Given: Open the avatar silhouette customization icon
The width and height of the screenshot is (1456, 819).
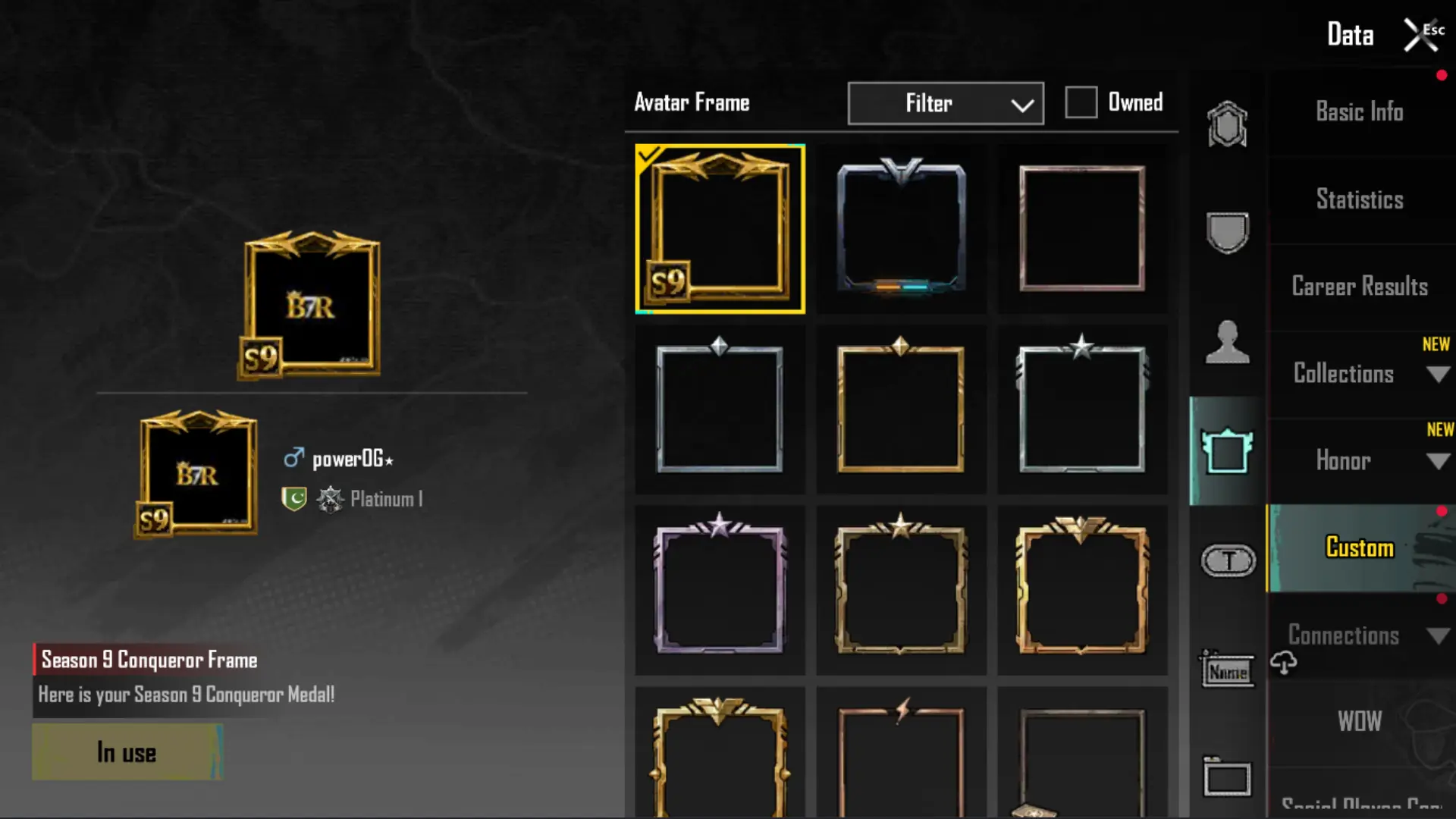Looking at the screenshot, I should (1227, 342).
